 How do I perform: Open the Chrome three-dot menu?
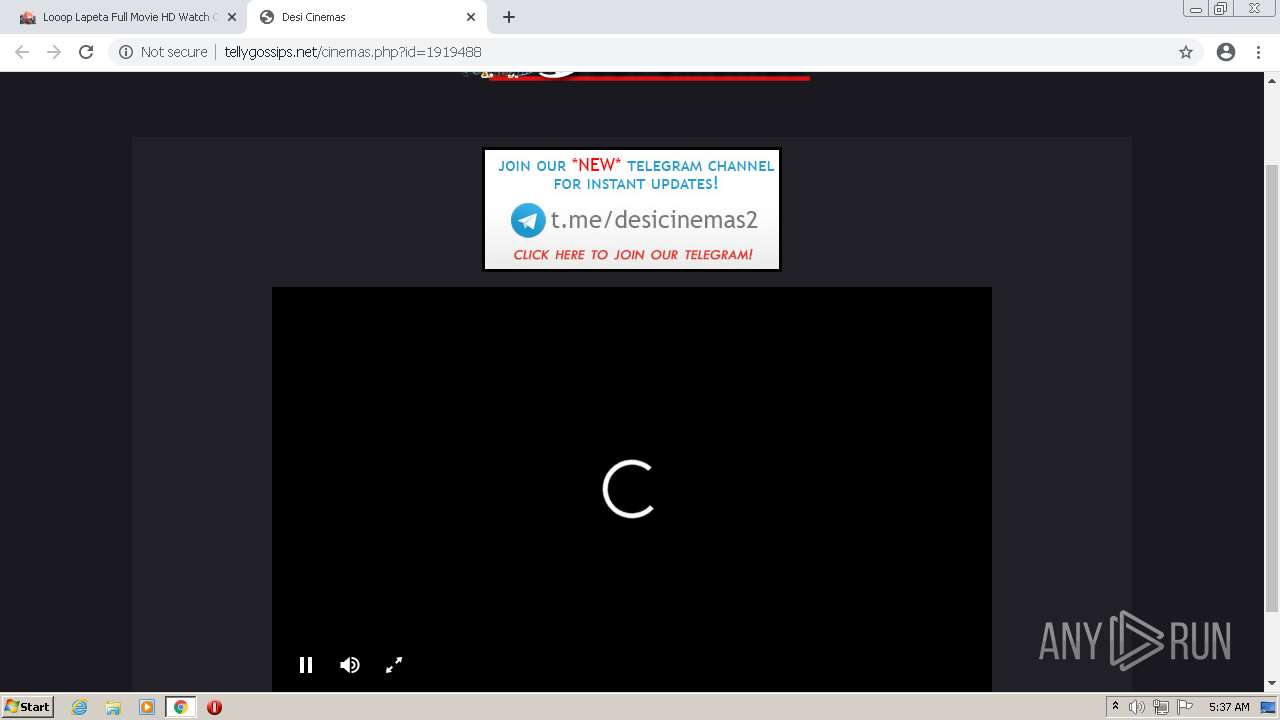pyautogui.click(x=1259, y=52)
